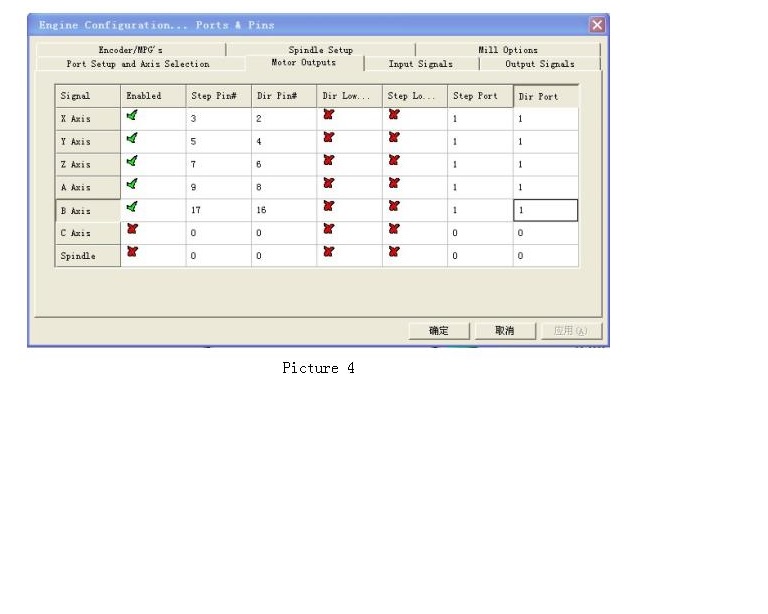Open the Spindle Setup tab
This screenshot has height=614, width=768.
pyautogui.click(x=320, y=50)
